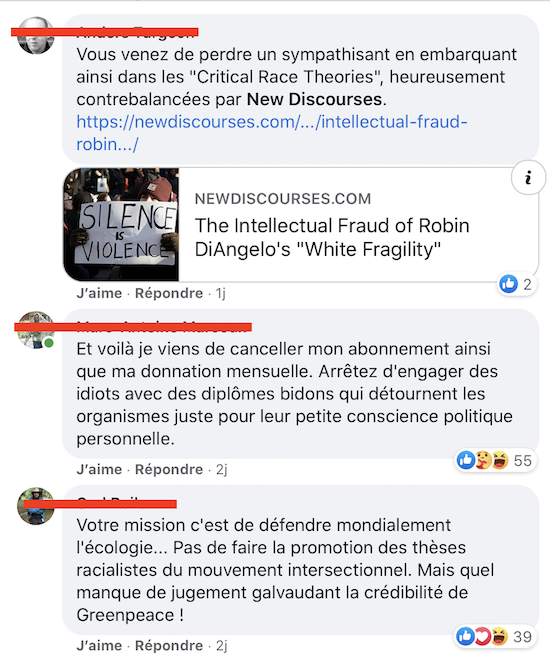Like the Greenpeace credibility comment with J'aime
The width and height of the screenshot is (550, 662).
pyautogui.click(x=99, y=646)
